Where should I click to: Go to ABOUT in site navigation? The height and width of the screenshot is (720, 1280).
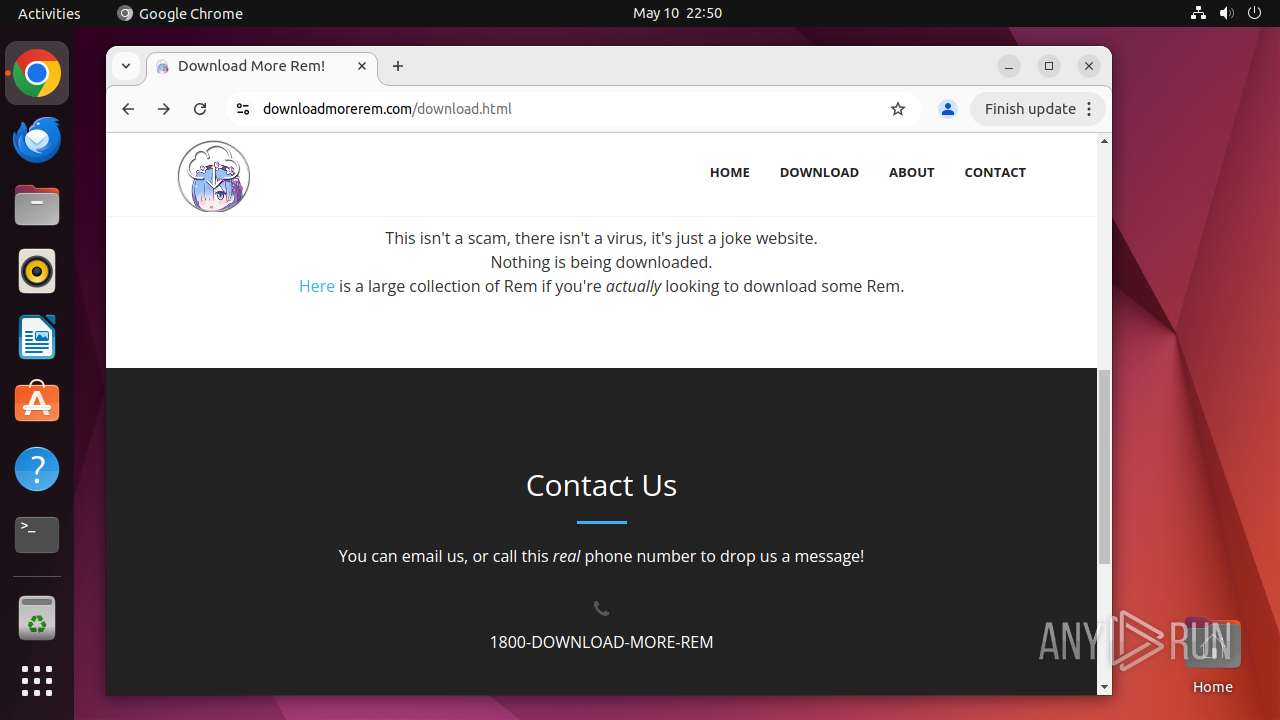pyautogui.click(x=911, y=172)
